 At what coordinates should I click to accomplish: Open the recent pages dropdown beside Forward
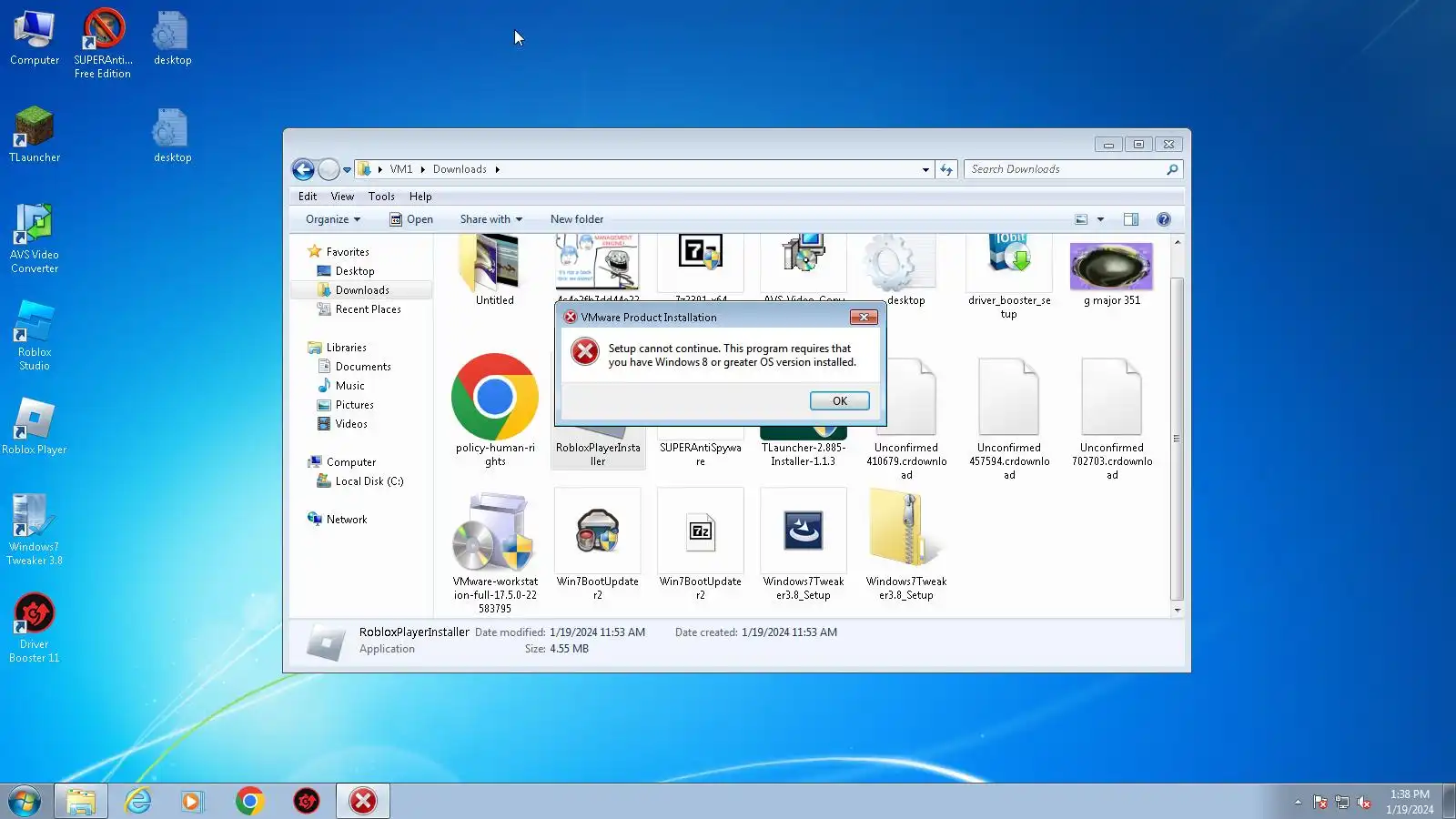pos(347,169)
